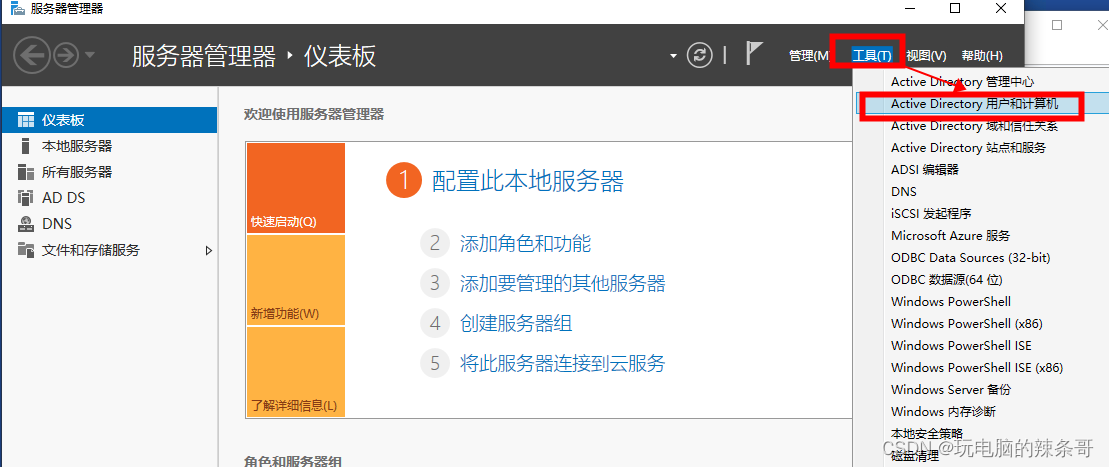Viewport: 1109px width, 467px height.
Task: Click the refresh icon in header
Action: point(699,55)
